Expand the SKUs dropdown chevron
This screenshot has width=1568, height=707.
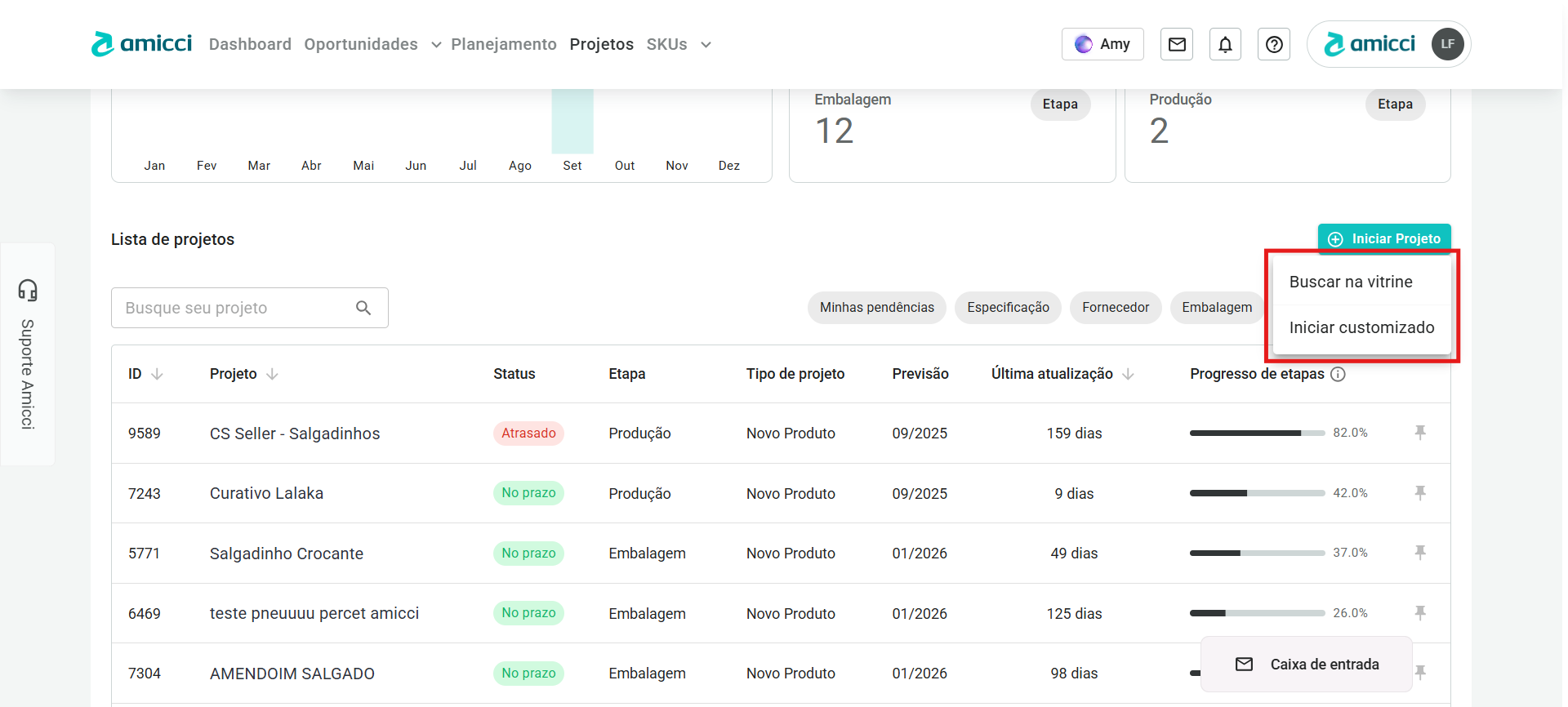pos(706,45)
